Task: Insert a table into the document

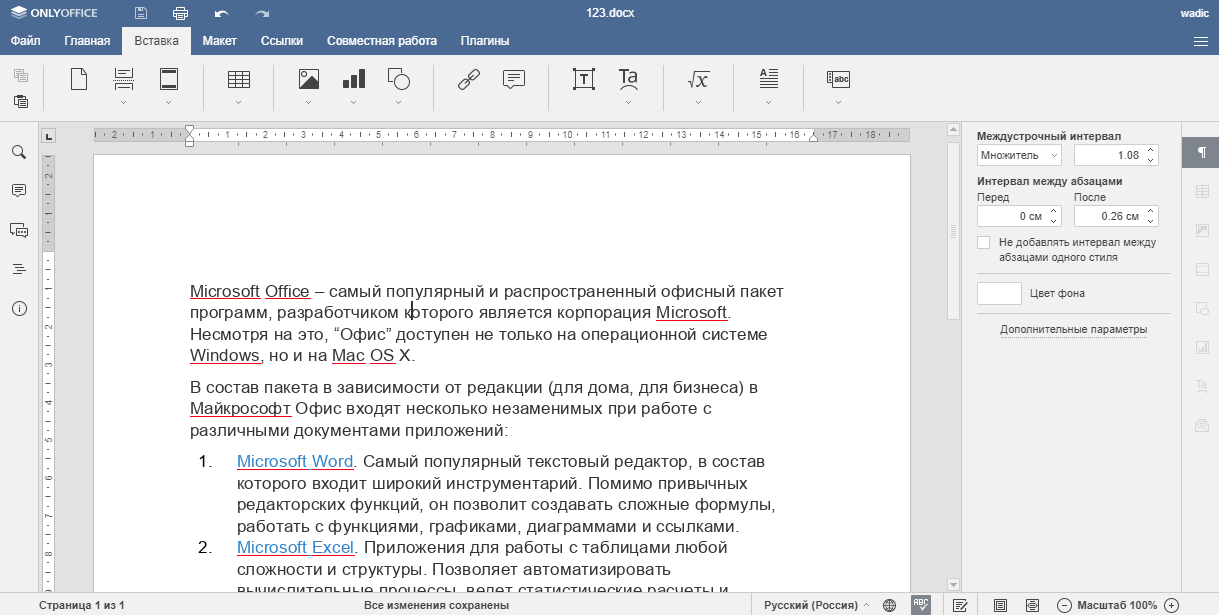Action: point(237,82)
